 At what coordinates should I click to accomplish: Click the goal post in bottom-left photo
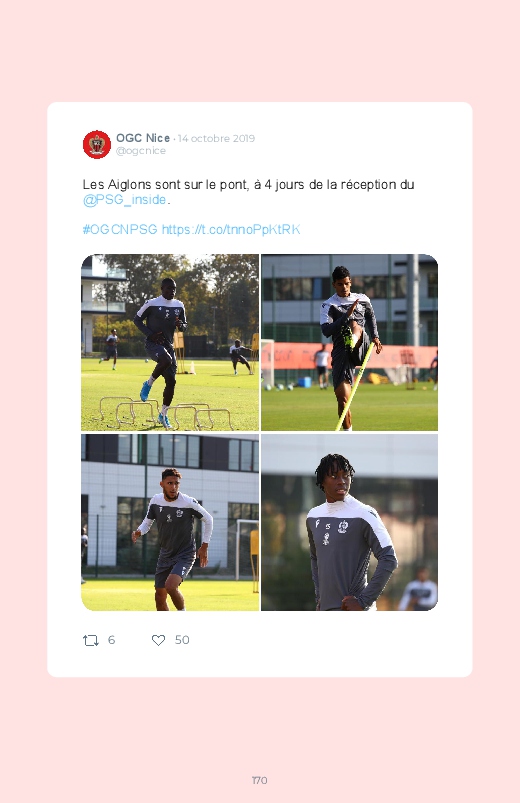246,550
